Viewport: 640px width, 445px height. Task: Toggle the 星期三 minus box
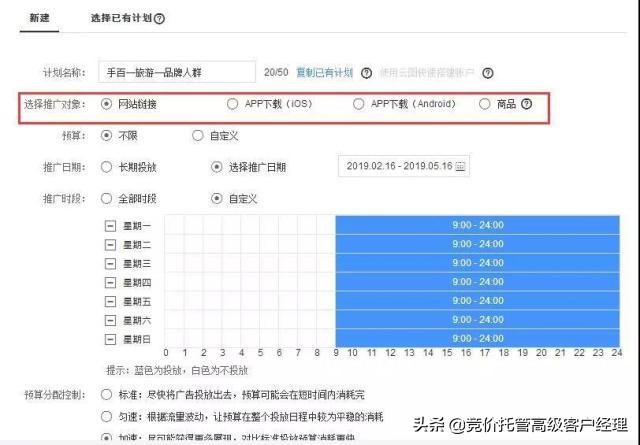click(110, 263)
